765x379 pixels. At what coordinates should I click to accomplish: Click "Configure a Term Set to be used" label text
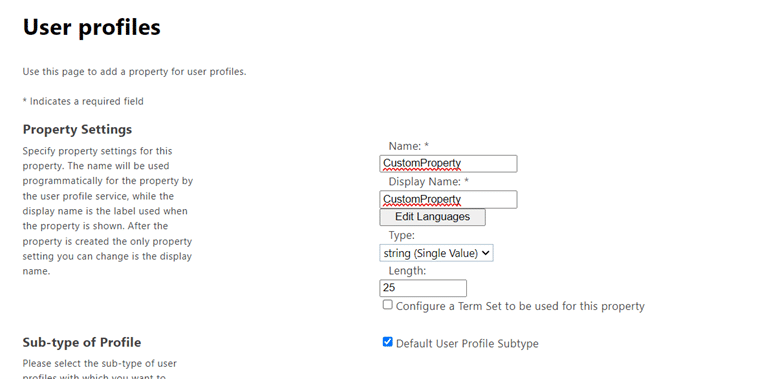520,306
